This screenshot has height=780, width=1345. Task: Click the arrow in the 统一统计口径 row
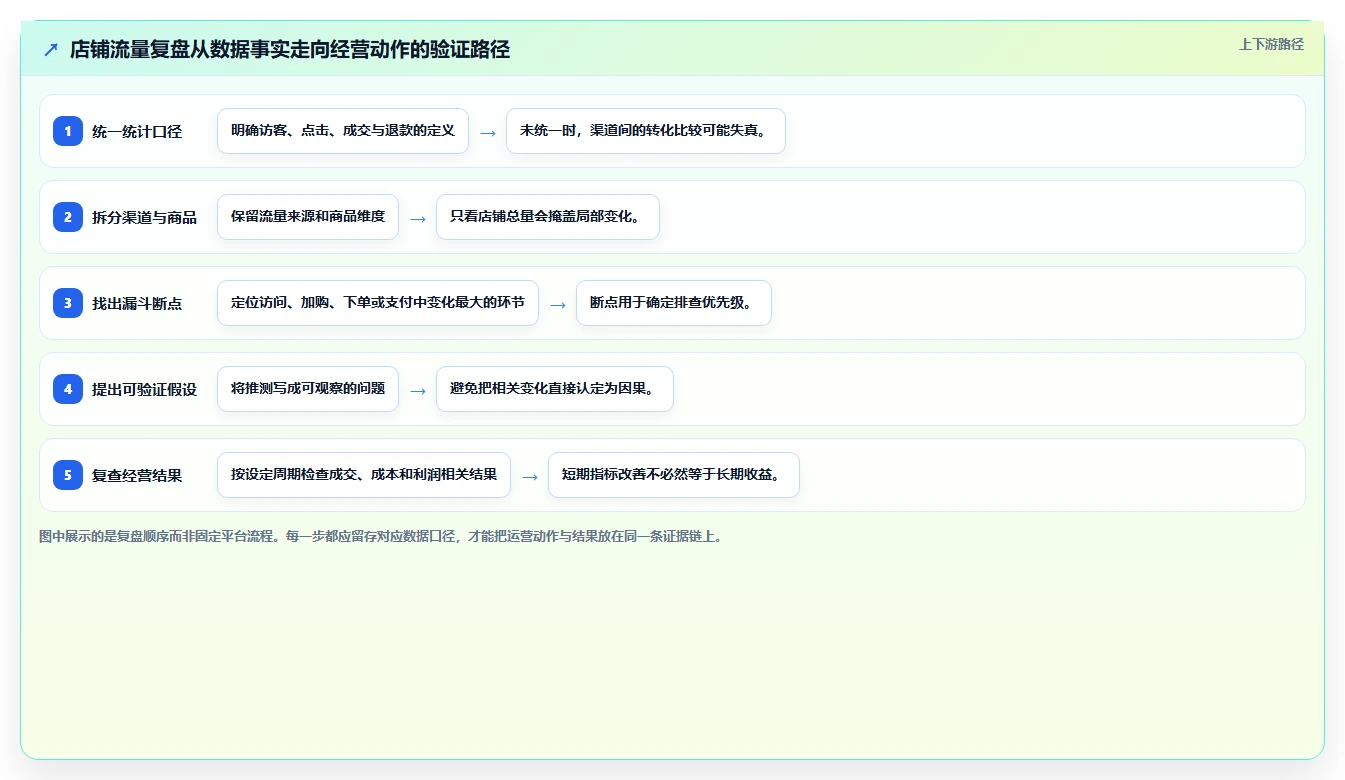[x=488, y=132]
